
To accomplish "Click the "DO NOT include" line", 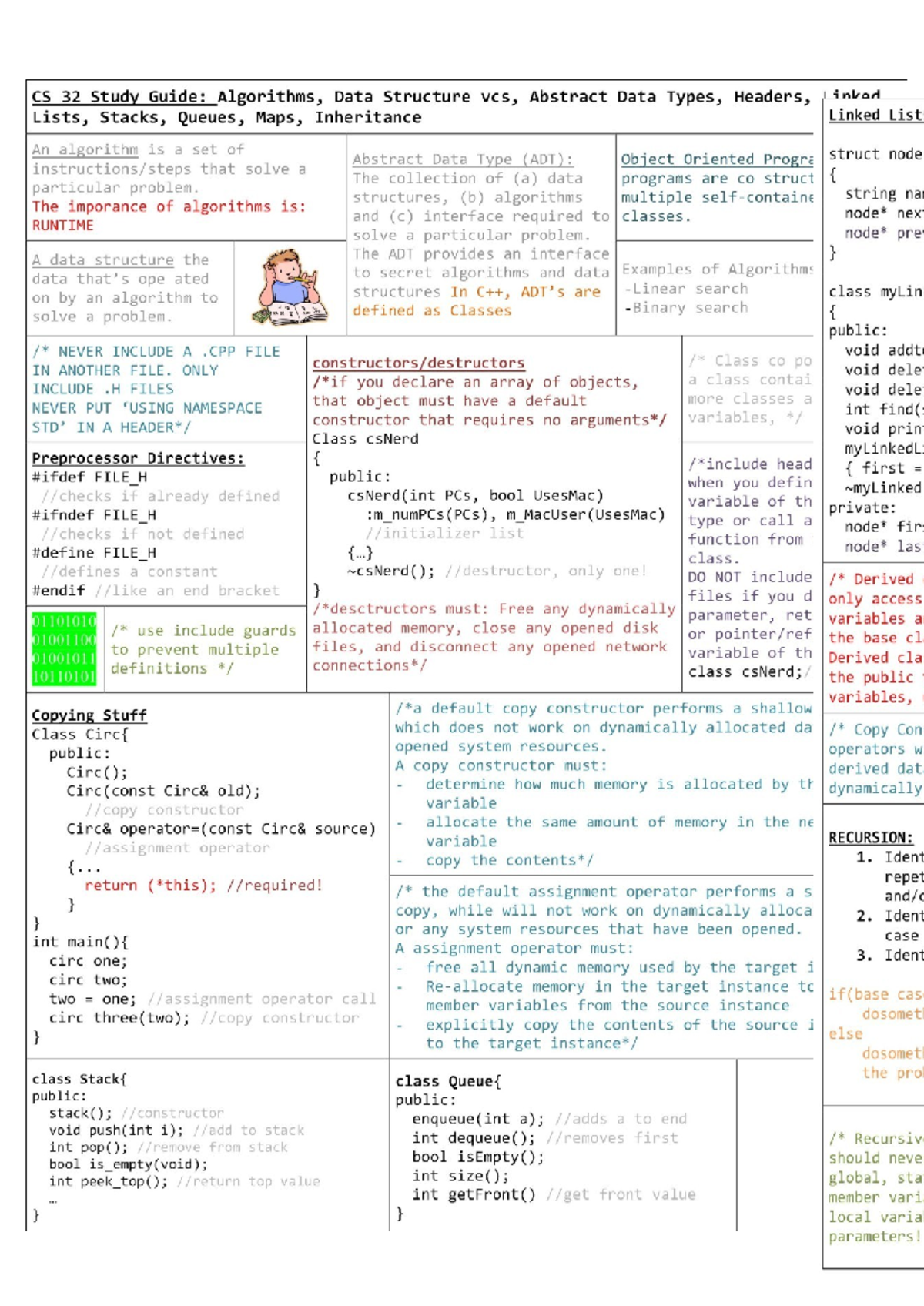I will click(750, 578).
